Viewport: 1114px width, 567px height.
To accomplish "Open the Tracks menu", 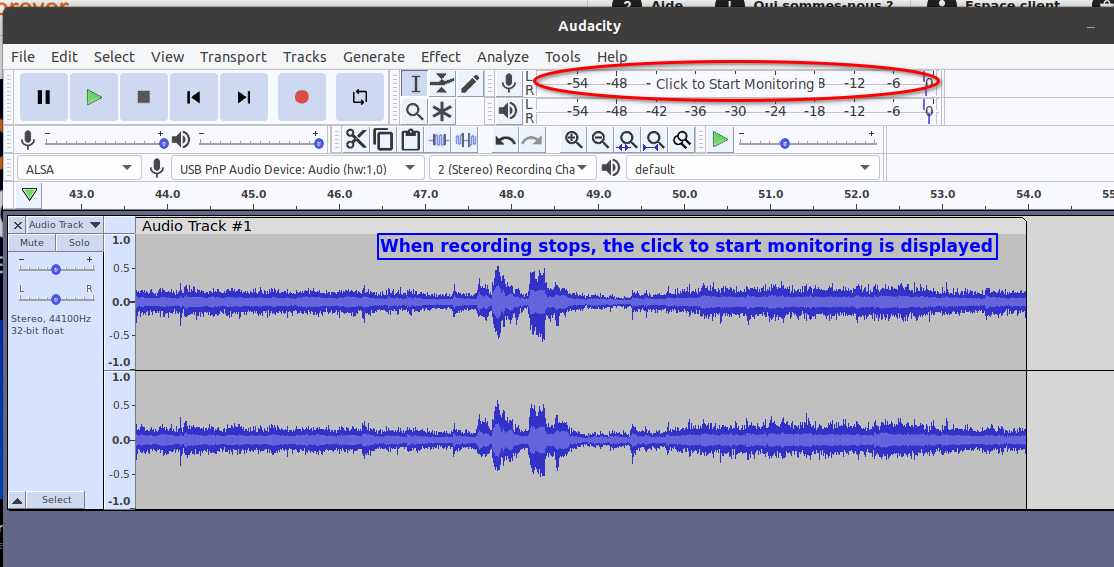I will [x=305, y=57].
